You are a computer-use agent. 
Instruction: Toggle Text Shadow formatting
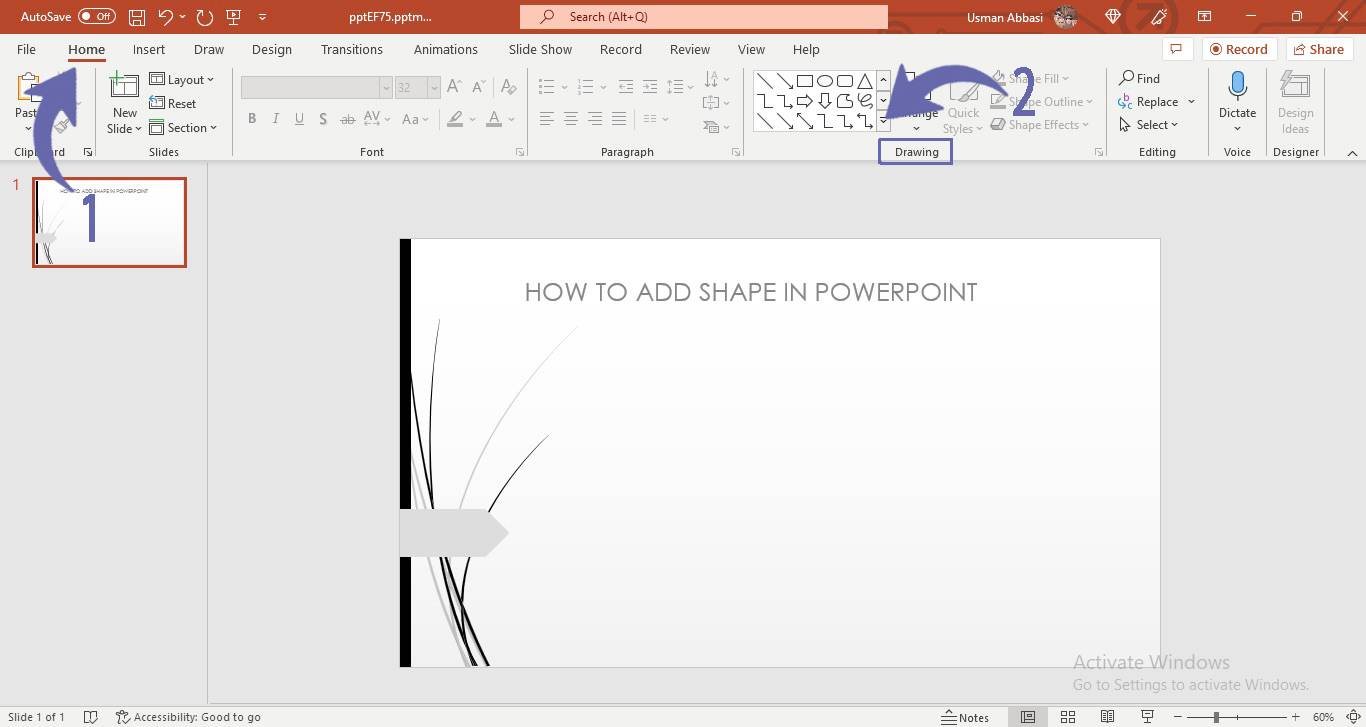(x=323, y=119)
